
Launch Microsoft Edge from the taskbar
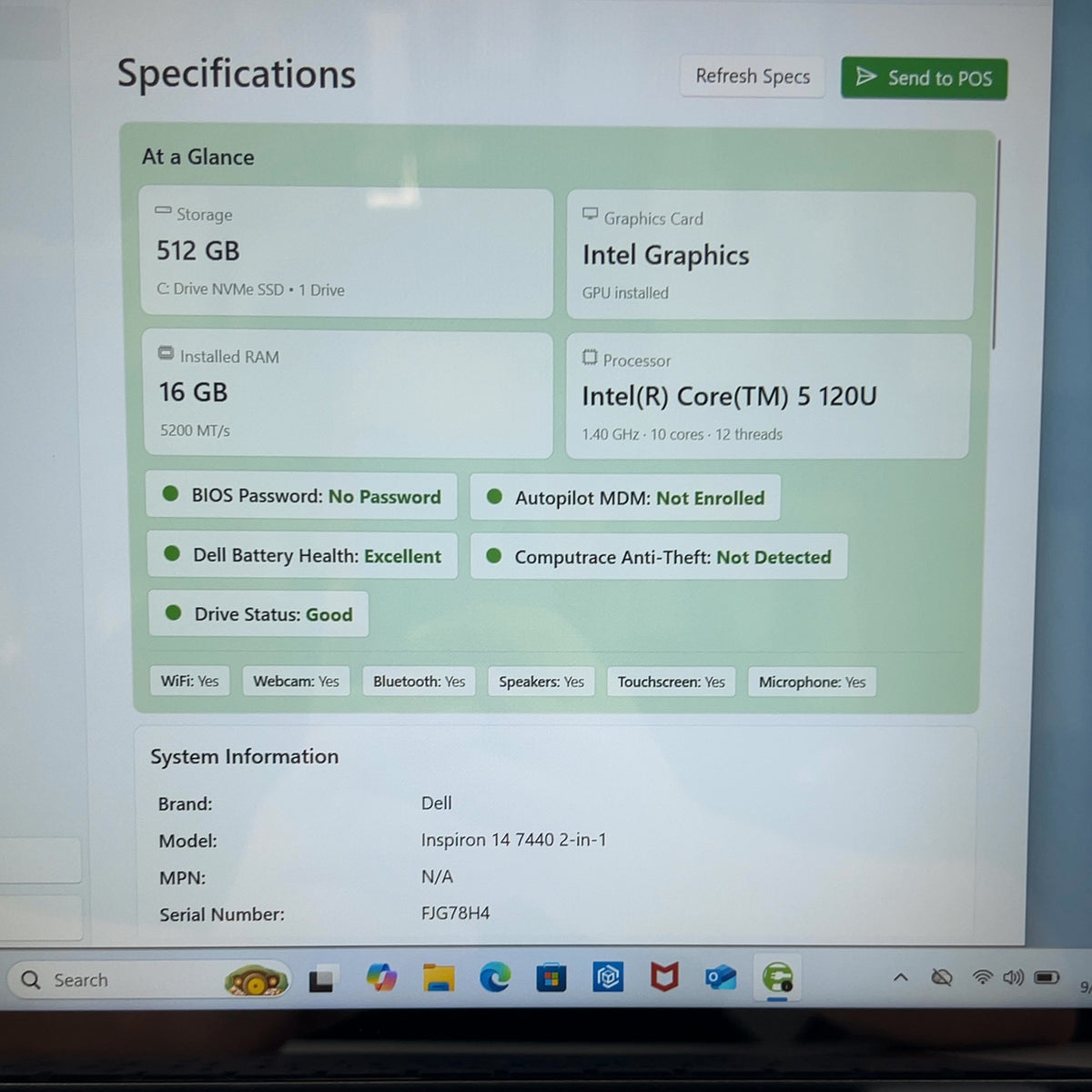[x=495, y=978]
